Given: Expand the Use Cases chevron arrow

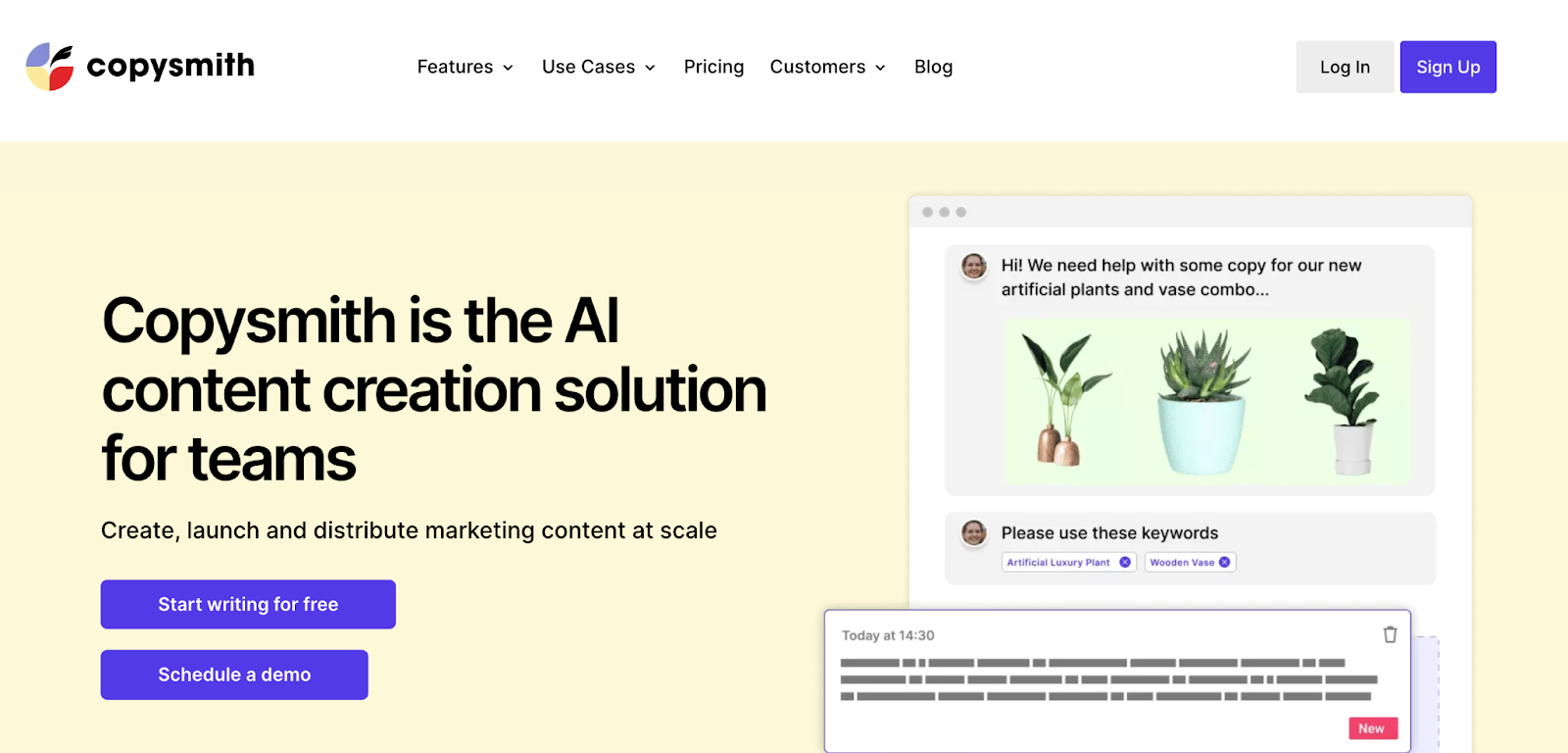Looking at the screenshot, I should pyautogui.click(x=650, y=68).
